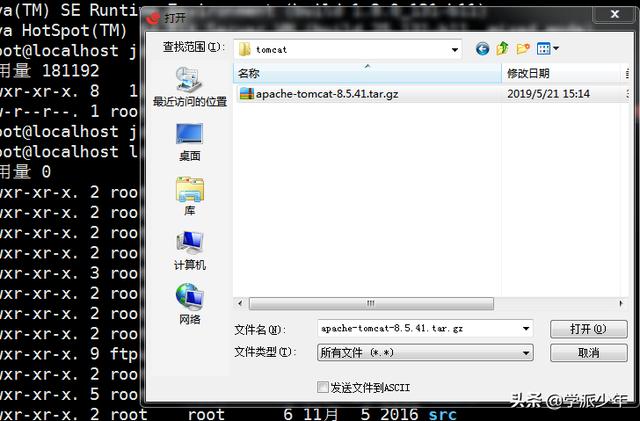The image size is (640, 421).
Task: Click horizontal scrollbar left arrow
Action: 240,303
